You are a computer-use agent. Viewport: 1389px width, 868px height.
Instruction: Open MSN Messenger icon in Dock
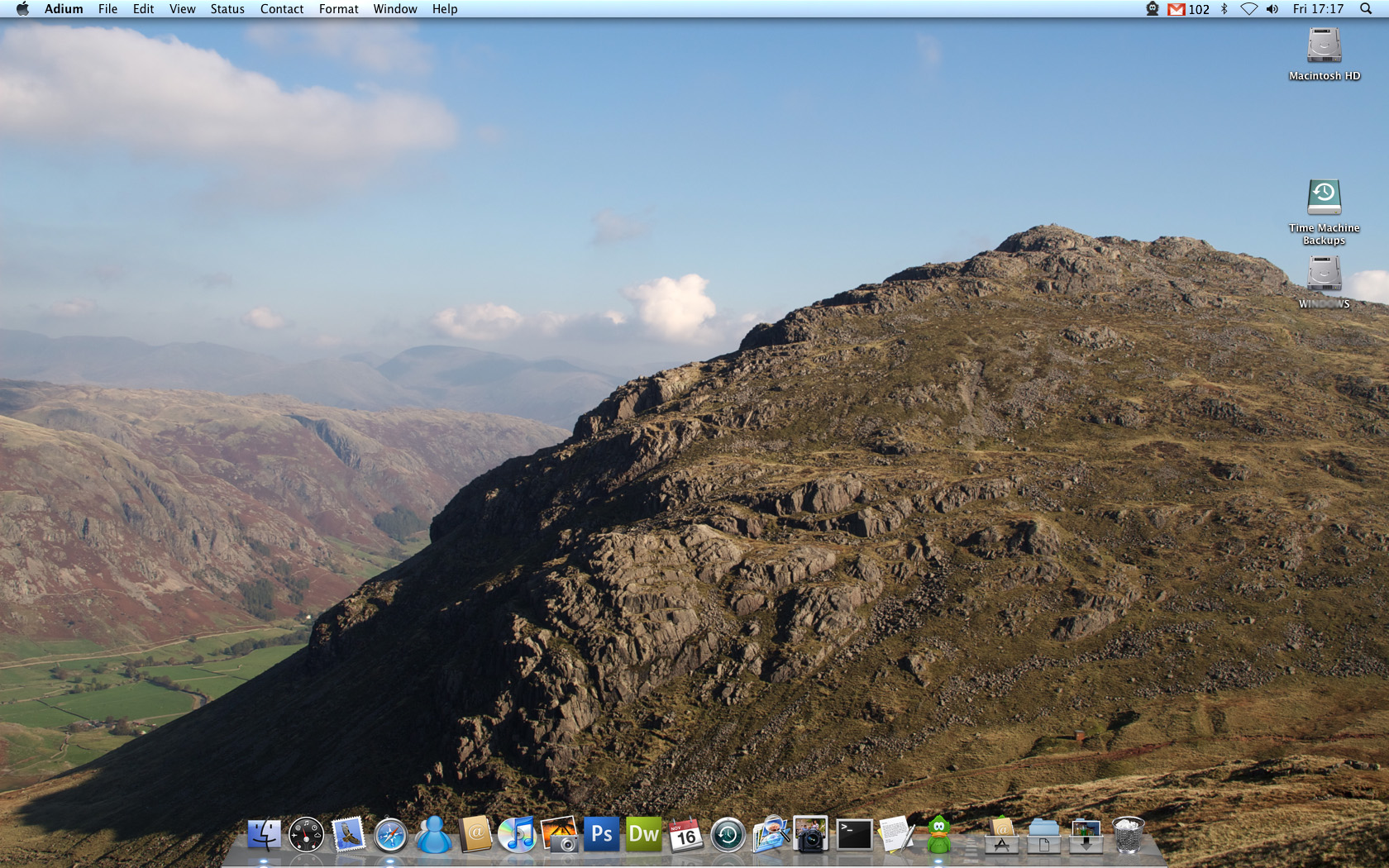(x=432, y=835)
